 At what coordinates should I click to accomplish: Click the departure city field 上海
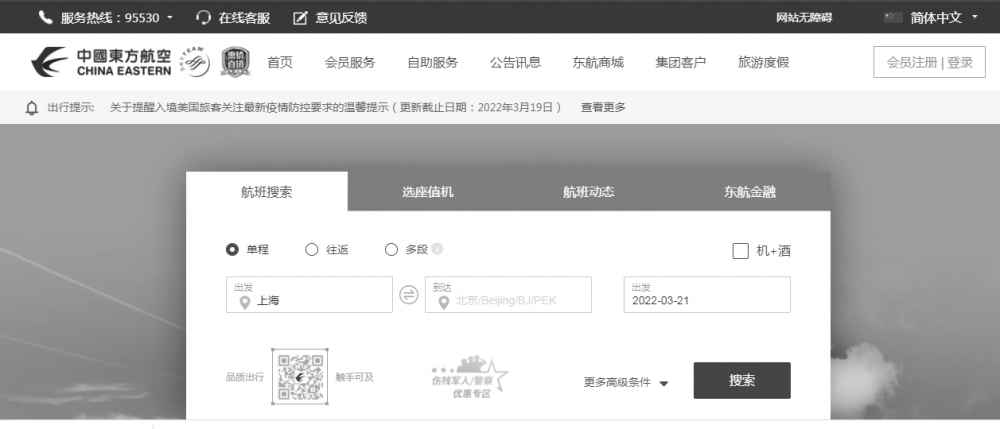(309, 294)
